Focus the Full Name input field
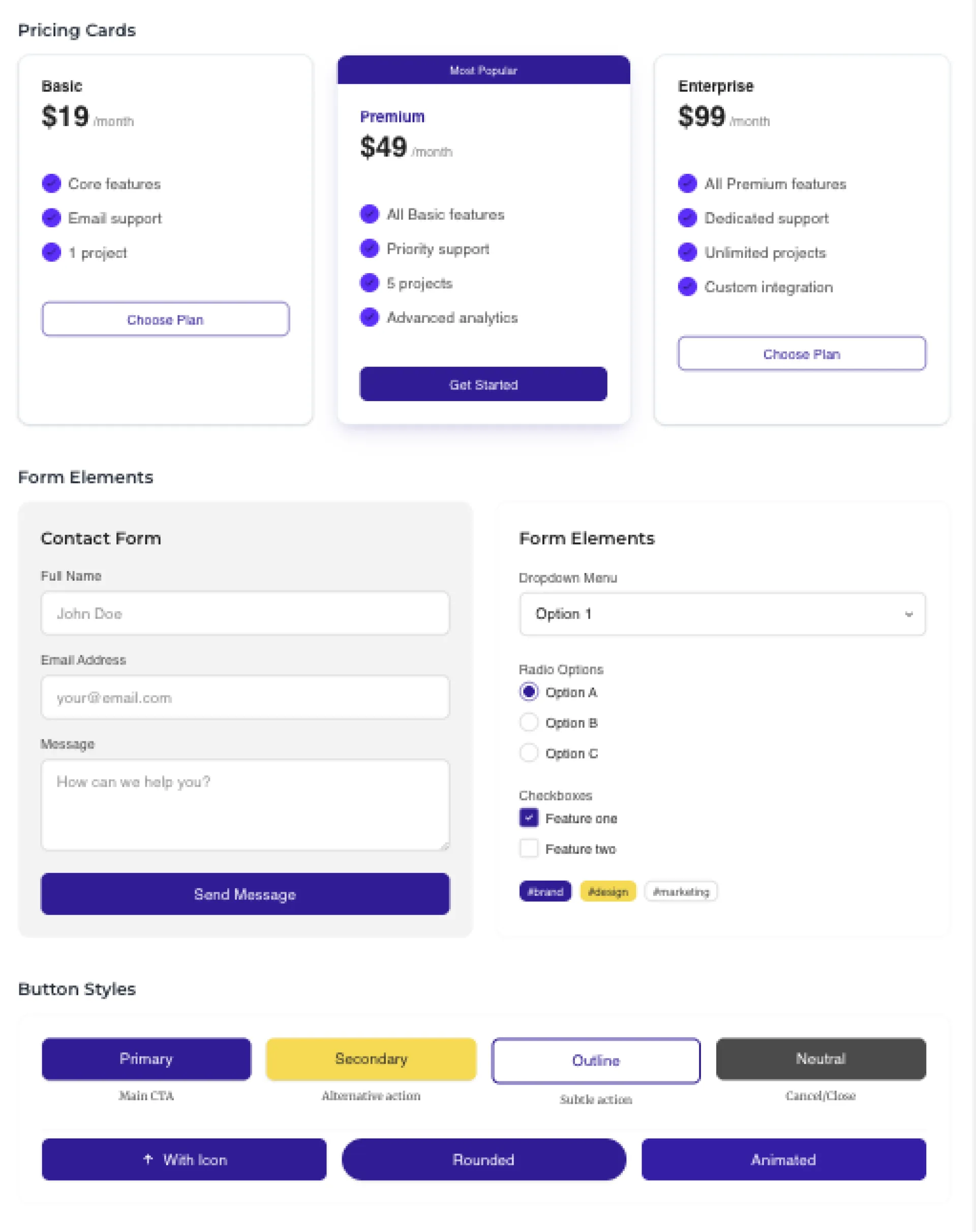 click(x=245, y=613)
